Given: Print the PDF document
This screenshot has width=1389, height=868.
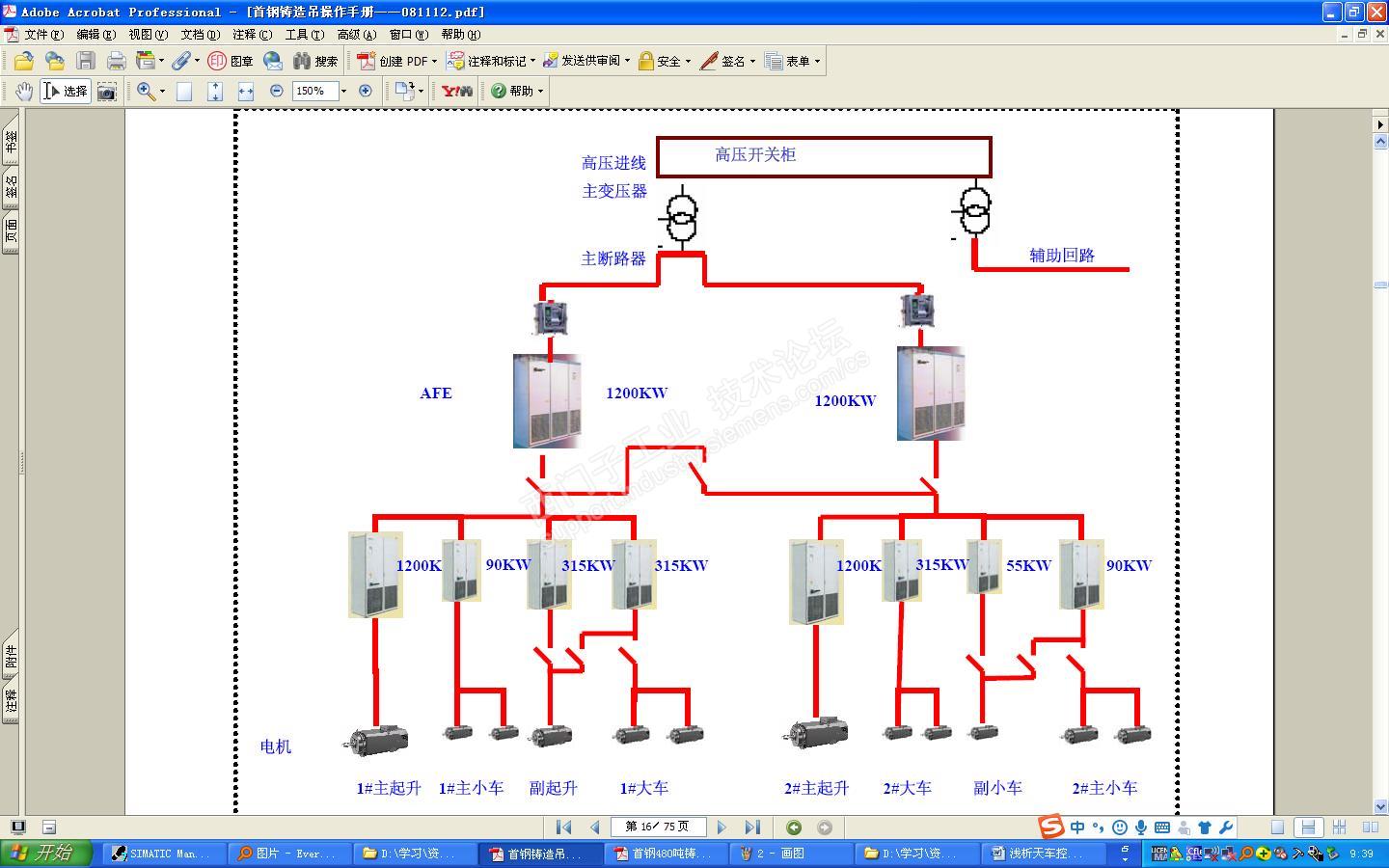Looking at the screenshot, I should 117,61.
